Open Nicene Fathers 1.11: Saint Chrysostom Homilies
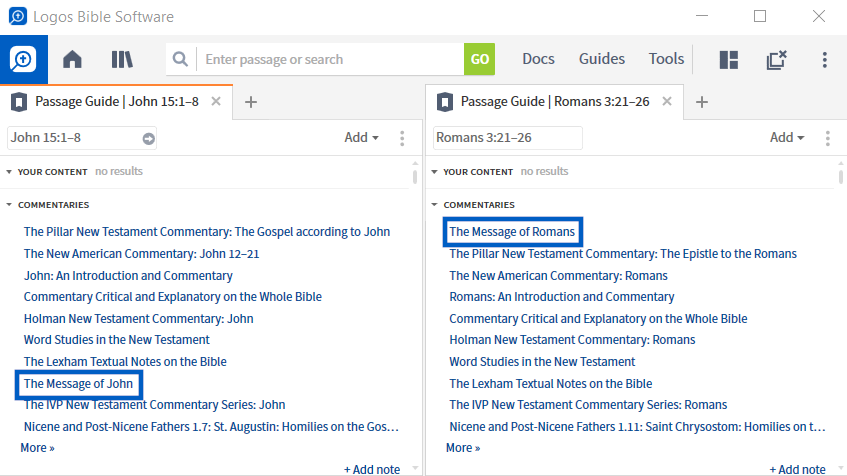The height and width of the screenshot is (476, 847). 637,427
